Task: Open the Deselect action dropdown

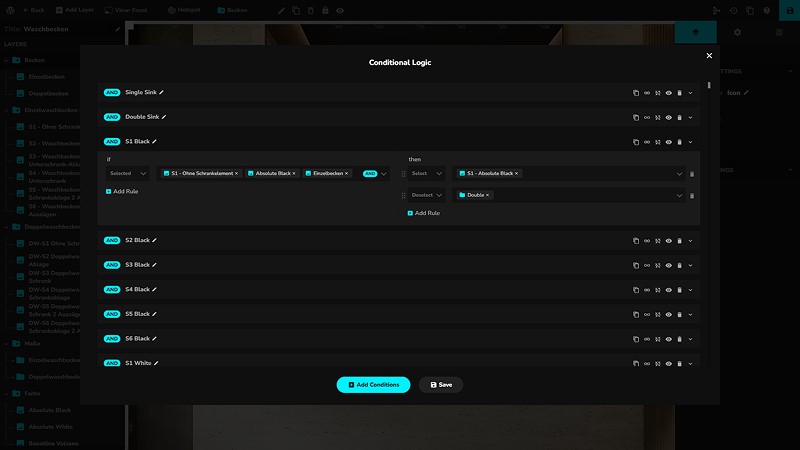Action: point(427,195)
